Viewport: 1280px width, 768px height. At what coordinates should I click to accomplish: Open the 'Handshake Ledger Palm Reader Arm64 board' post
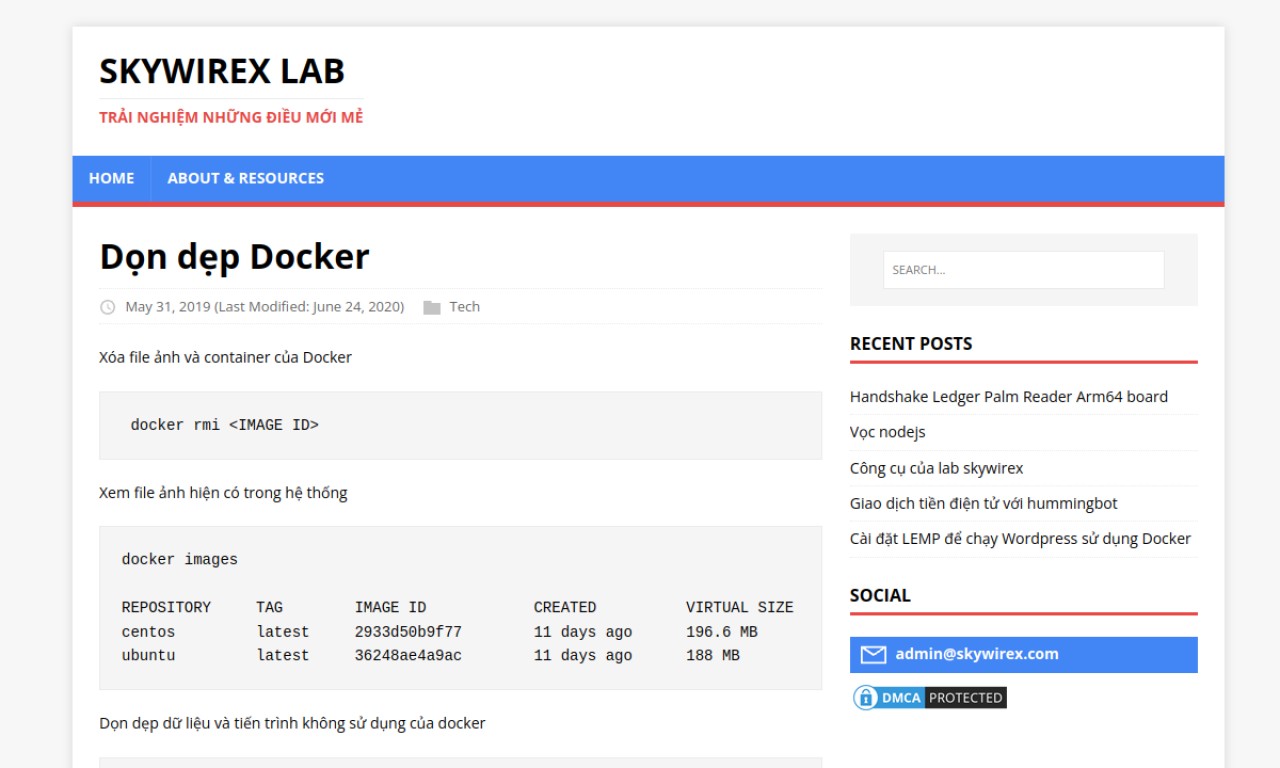pos(1009,397)
